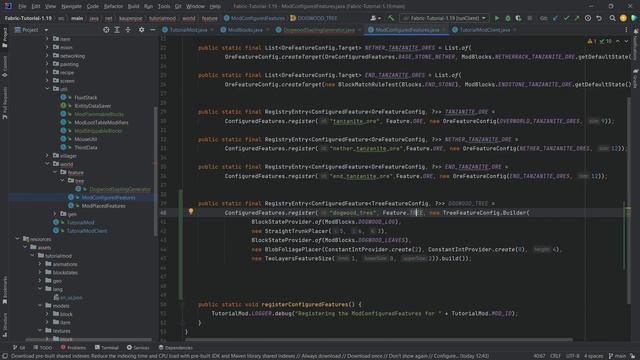Click the Stop process square icon
The width and height of the screenshot is (640, 360).
[x=529, y=18]
